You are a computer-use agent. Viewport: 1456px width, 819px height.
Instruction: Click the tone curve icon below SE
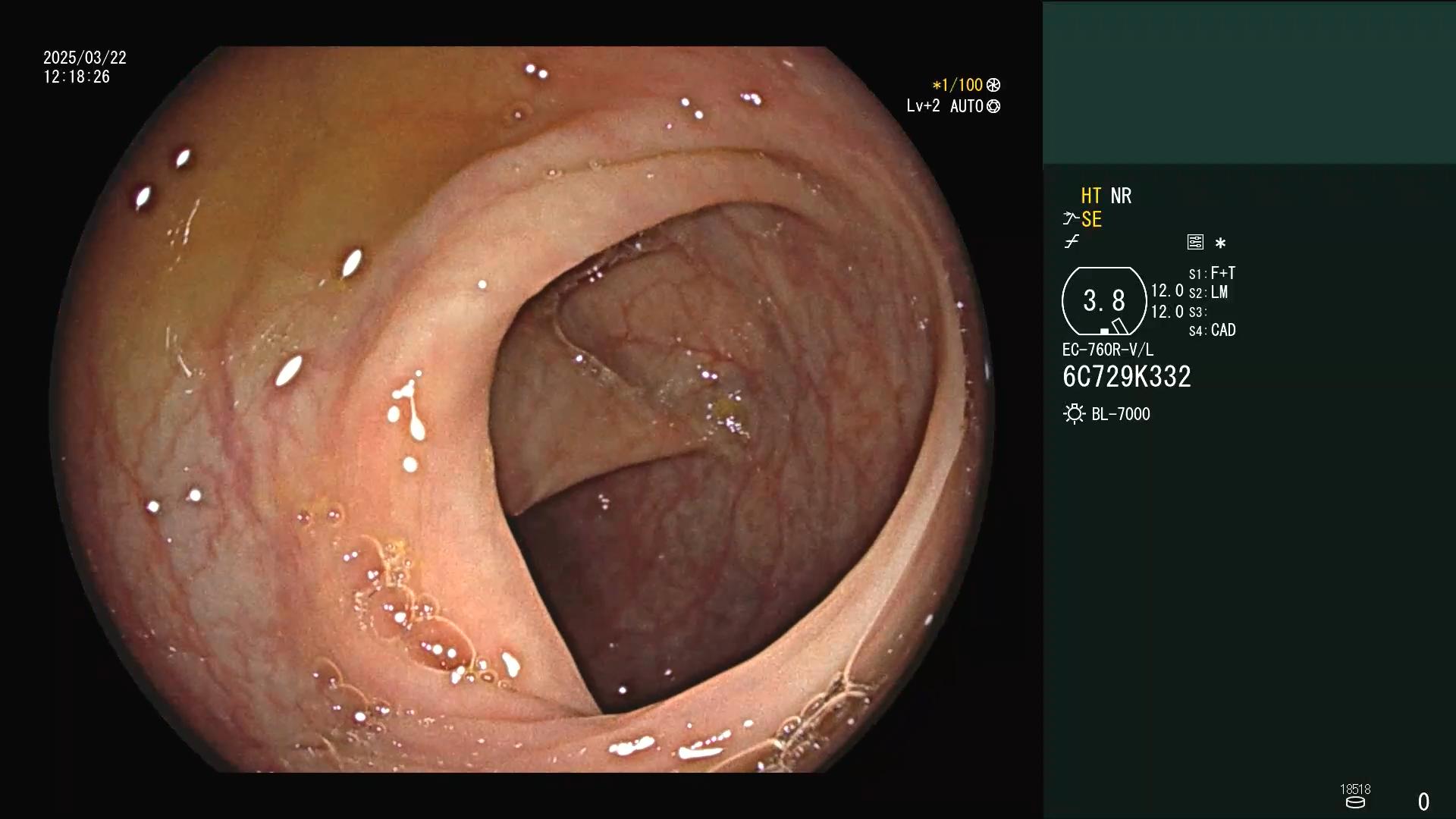coord(1071,242)
